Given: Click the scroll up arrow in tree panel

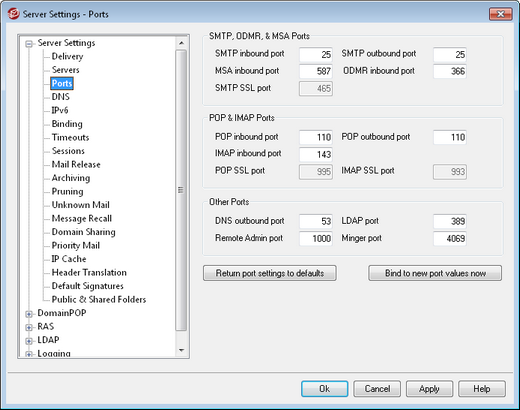Looking at the screenshot, I should (181, 43).
